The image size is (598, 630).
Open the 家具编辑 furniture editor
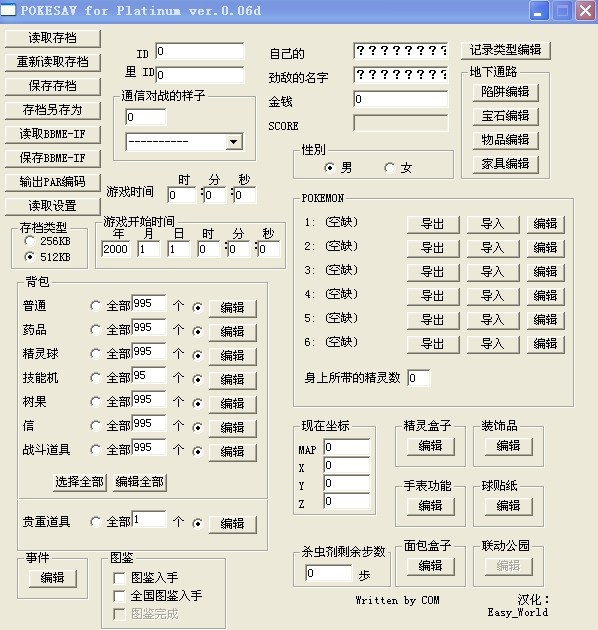coord(506,165)
